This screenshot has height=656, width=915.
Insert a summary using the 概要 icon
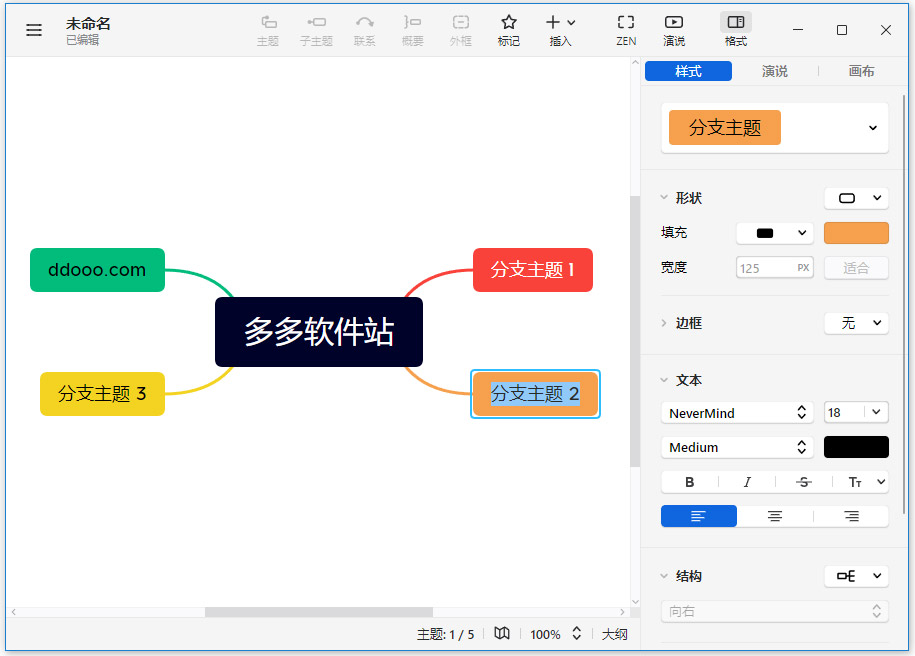pos(412,29)
